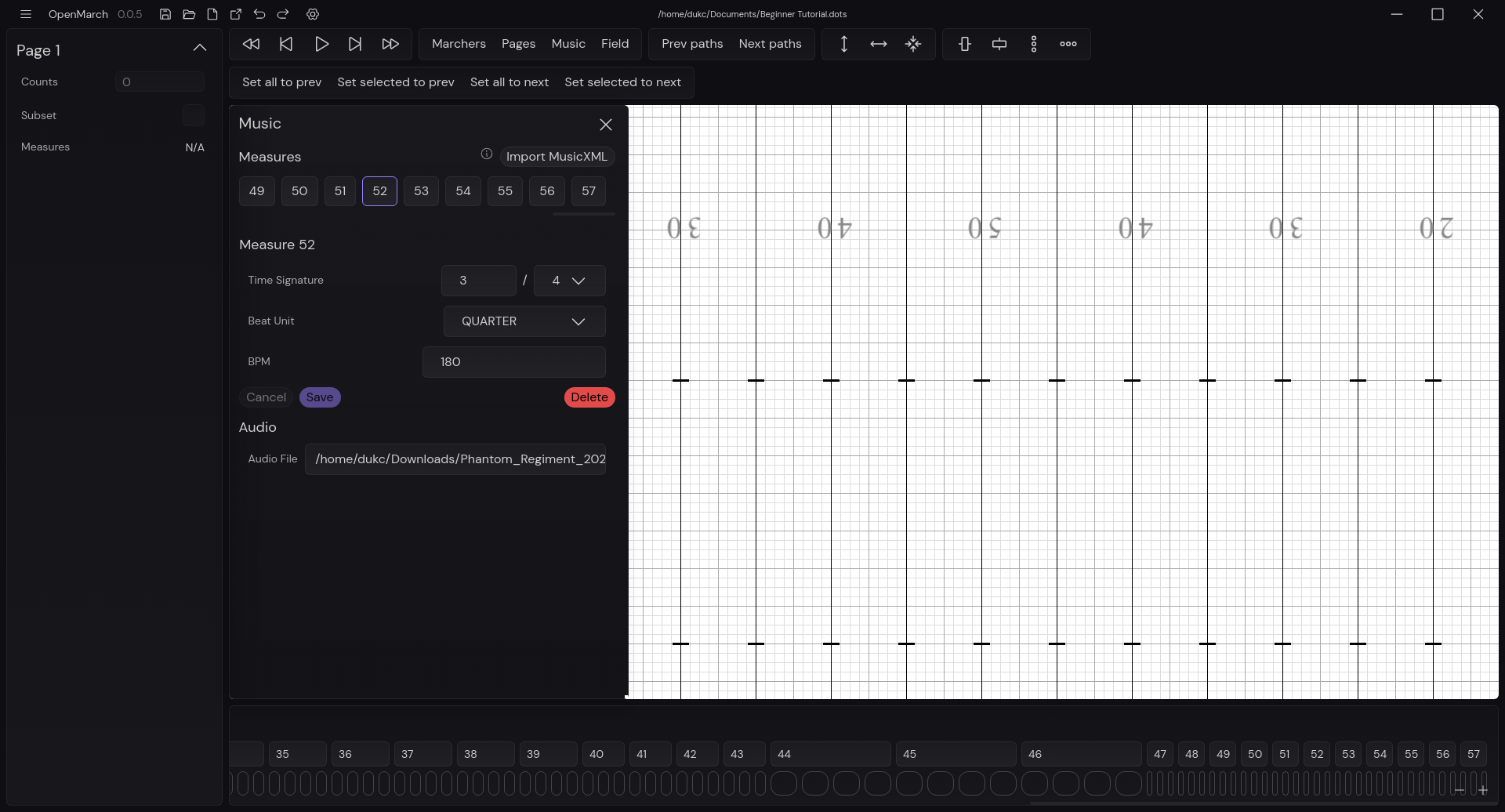Click the align vertically icon
This screenshot has height=812, width=1505.
[x=965, y=44]
